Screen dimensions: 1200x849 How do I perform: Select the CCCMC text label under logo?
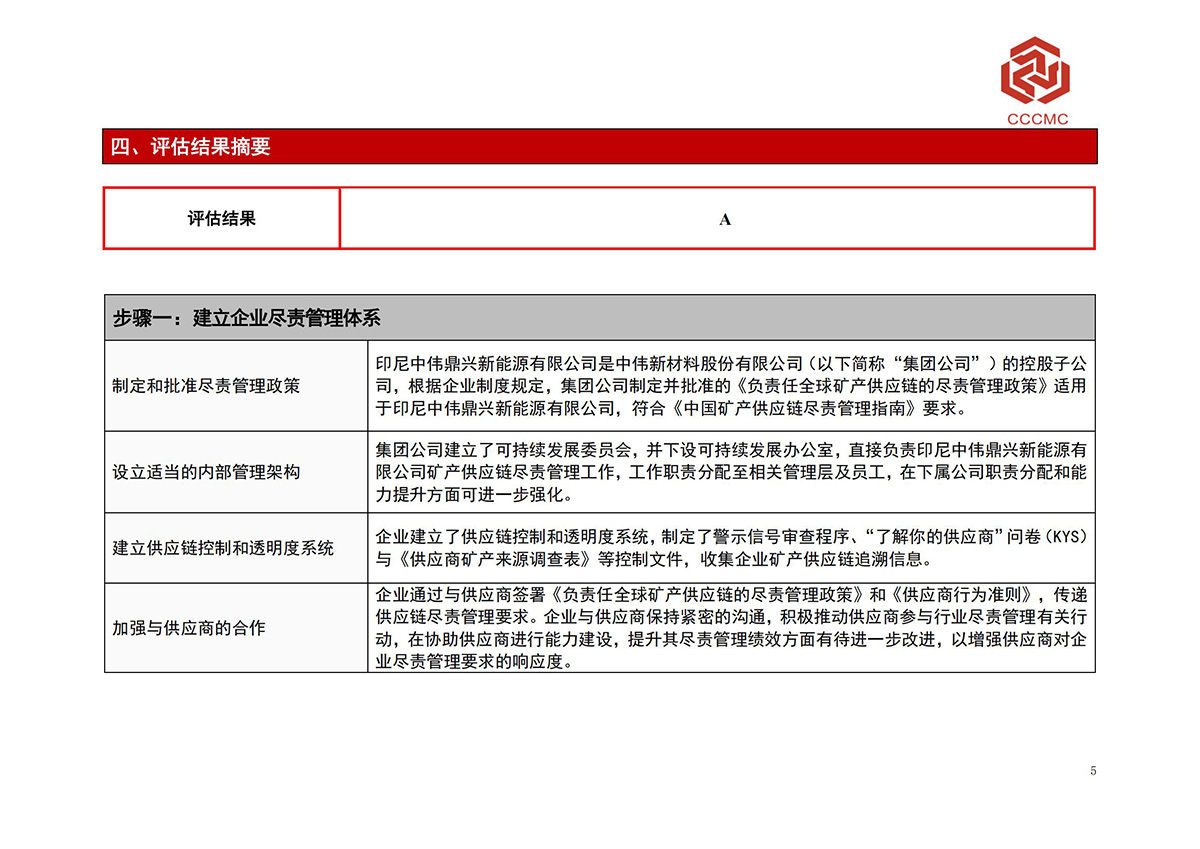[1037, 119]
